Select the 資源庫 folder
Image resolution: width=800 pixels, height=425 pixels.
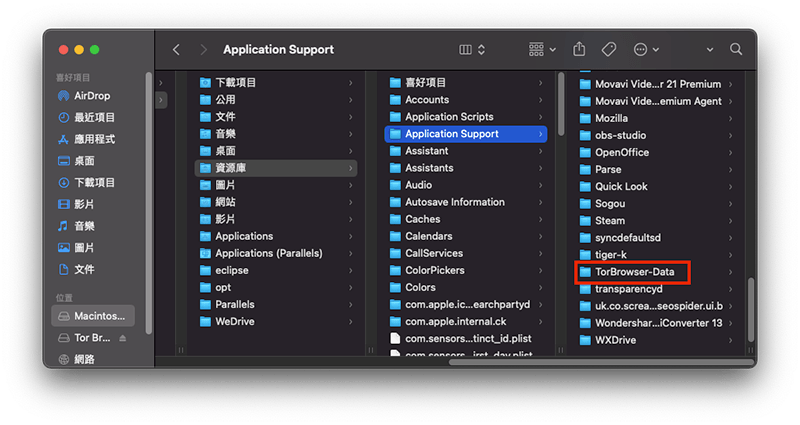tap(230, 168)
